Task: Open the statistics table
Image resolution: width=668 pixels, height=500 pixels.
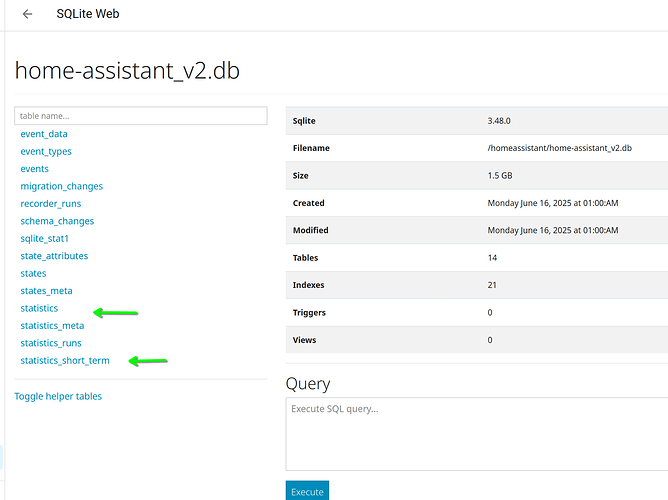Action: click(39, 308)
